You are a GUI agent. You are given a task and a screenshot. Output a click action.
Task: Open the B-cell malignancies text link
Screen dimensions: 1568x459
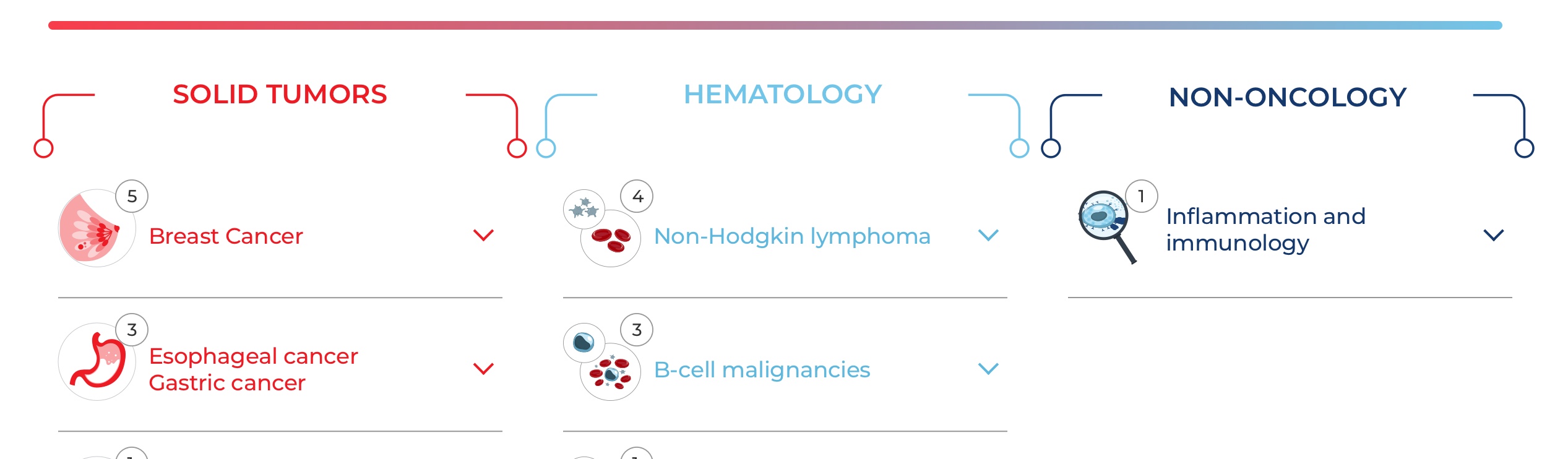click(x=762, y=370)
